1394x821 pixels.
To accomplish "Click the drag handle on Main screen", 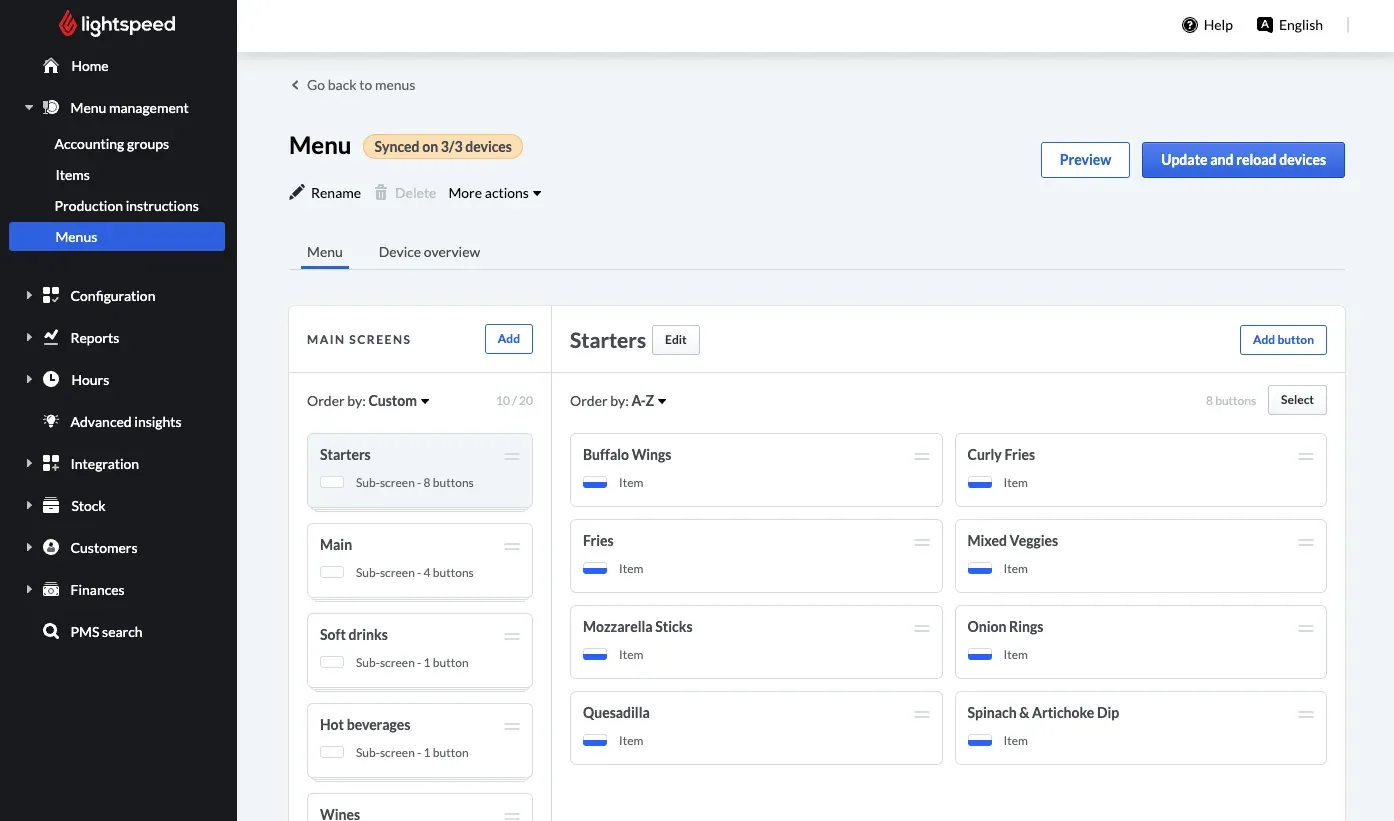I will 512,546.
